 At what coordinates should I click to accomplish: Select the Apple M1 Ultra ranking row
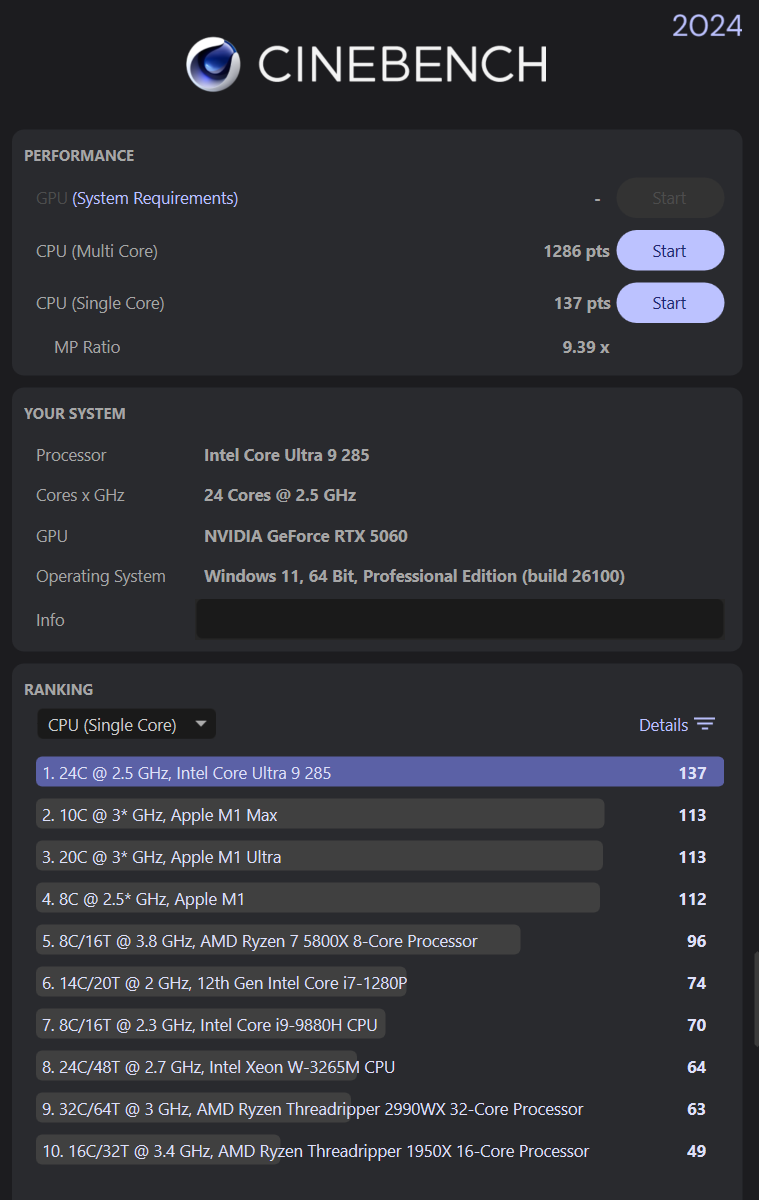click(320, 857)
